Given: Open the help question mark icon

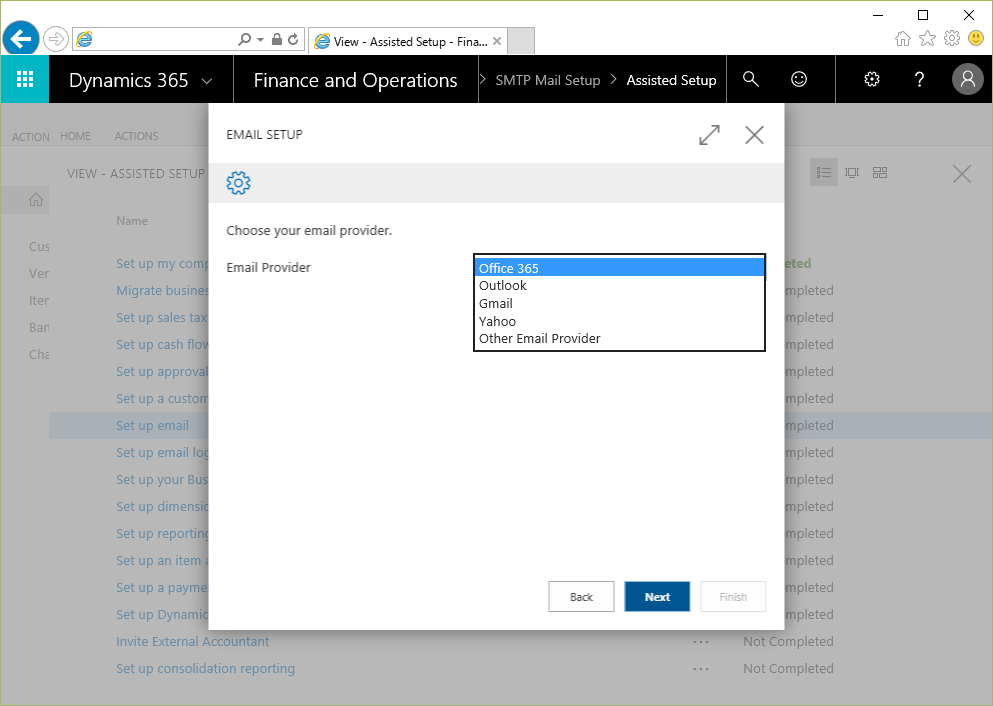Looking at the screenshot, I should pos(919,79).
